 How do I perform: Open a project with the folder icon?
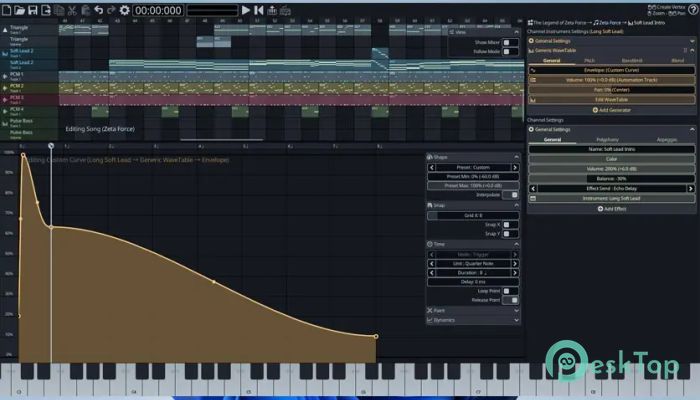19,10
